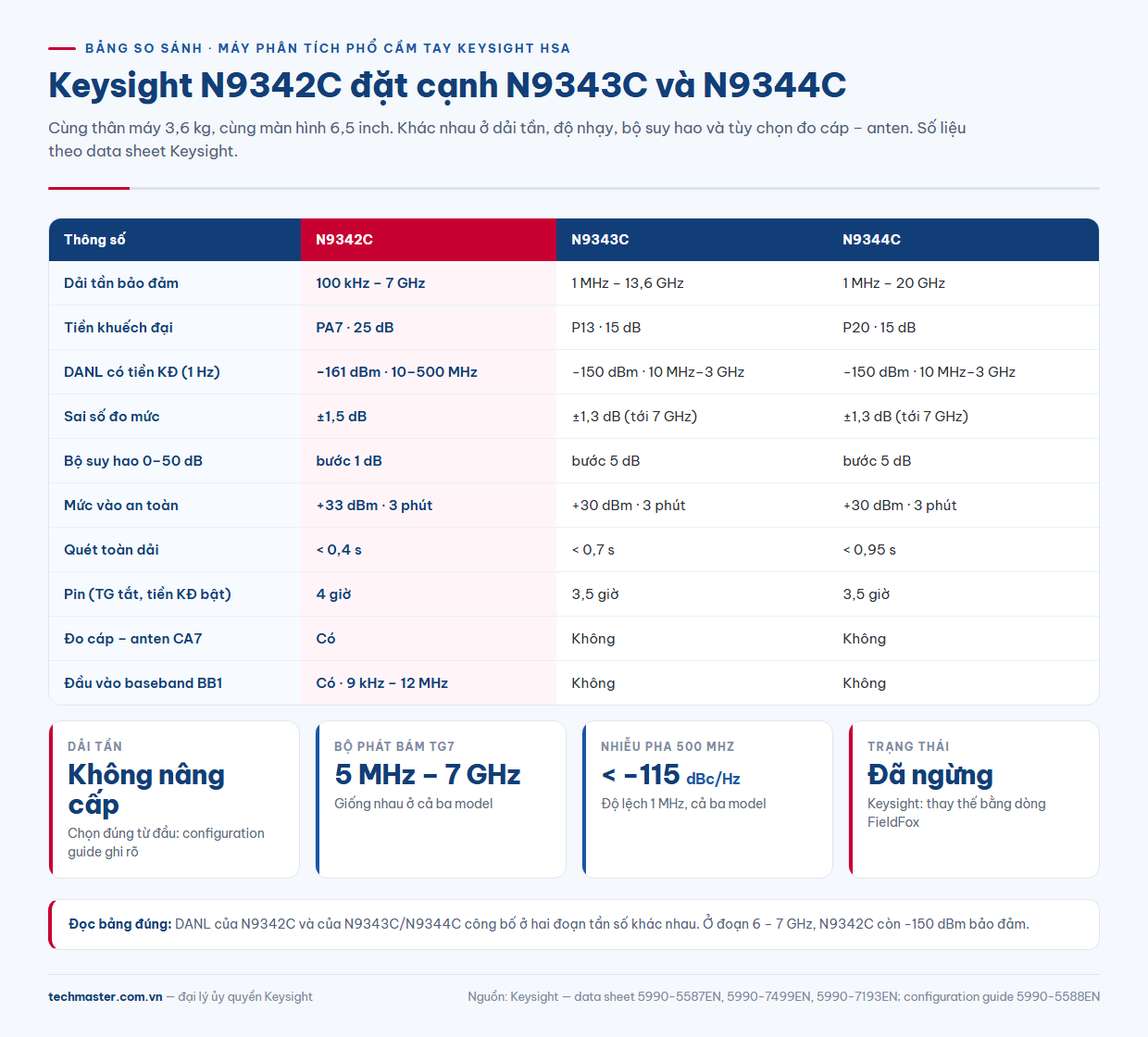Click the title 'Keysight N9342C đặt cạnh N9343C và N9344C'
The image size is (1148, 1037).
(x=447, y=85)
